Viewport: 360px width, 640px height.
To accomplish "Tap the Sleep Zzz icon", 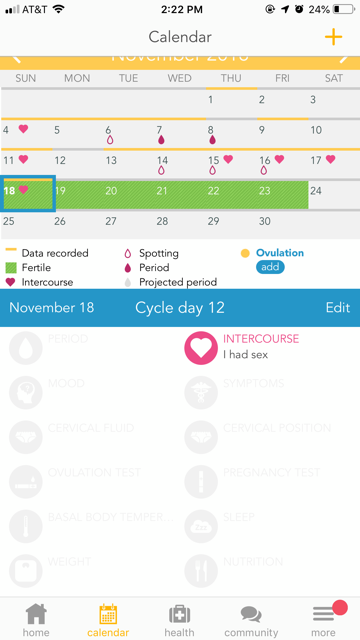I will point(201,526).
